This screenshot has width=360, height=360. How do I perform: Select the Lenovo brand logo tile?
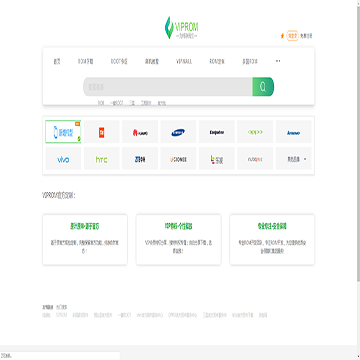click(294, 132)
